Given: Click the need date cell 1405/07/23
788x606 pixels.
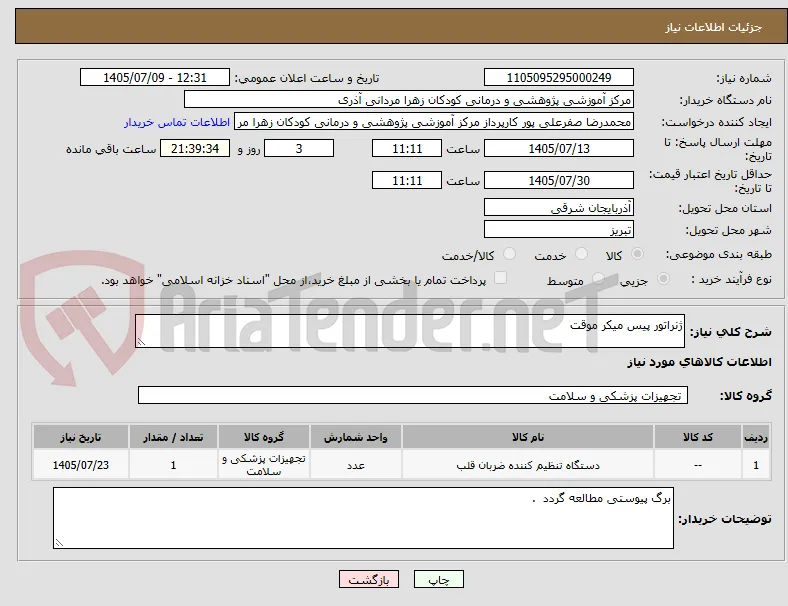Looking at the screenshot, I should coord(81,465).
